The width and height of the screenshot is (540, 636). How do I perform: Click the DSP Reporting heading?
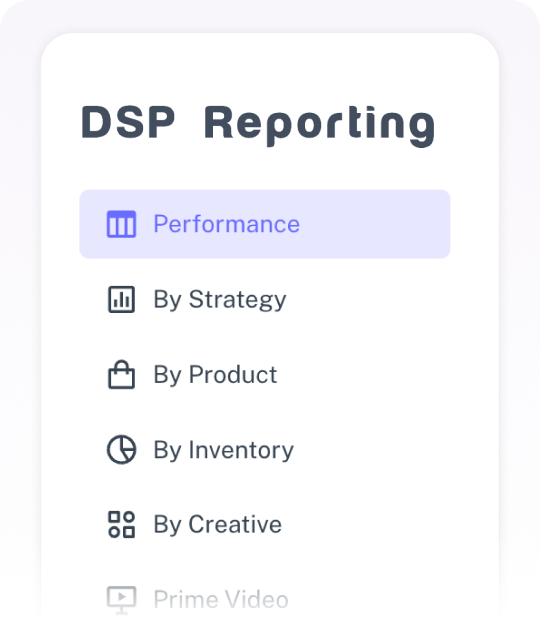(258, 125)
